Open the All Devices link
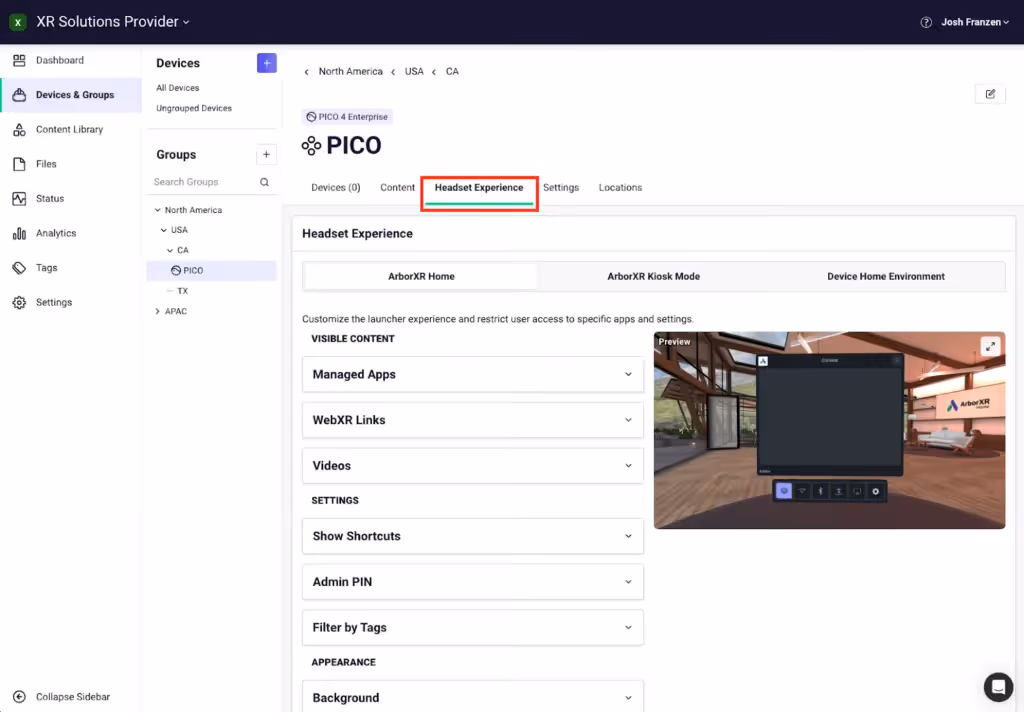This screenshot has width=1024, height=712. click(178, 88)
